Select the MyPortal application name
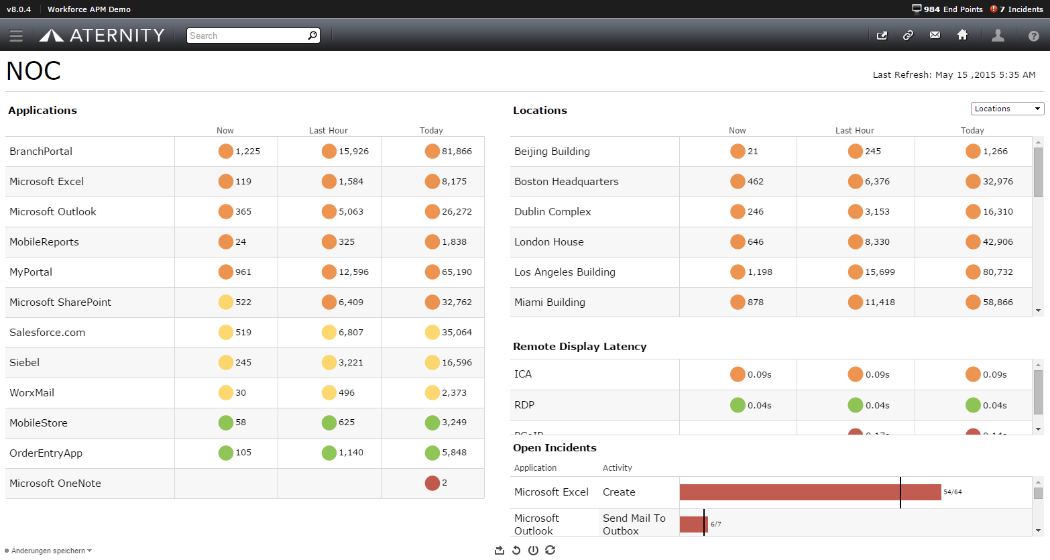 pyautogui.click(x=31, y=272)
